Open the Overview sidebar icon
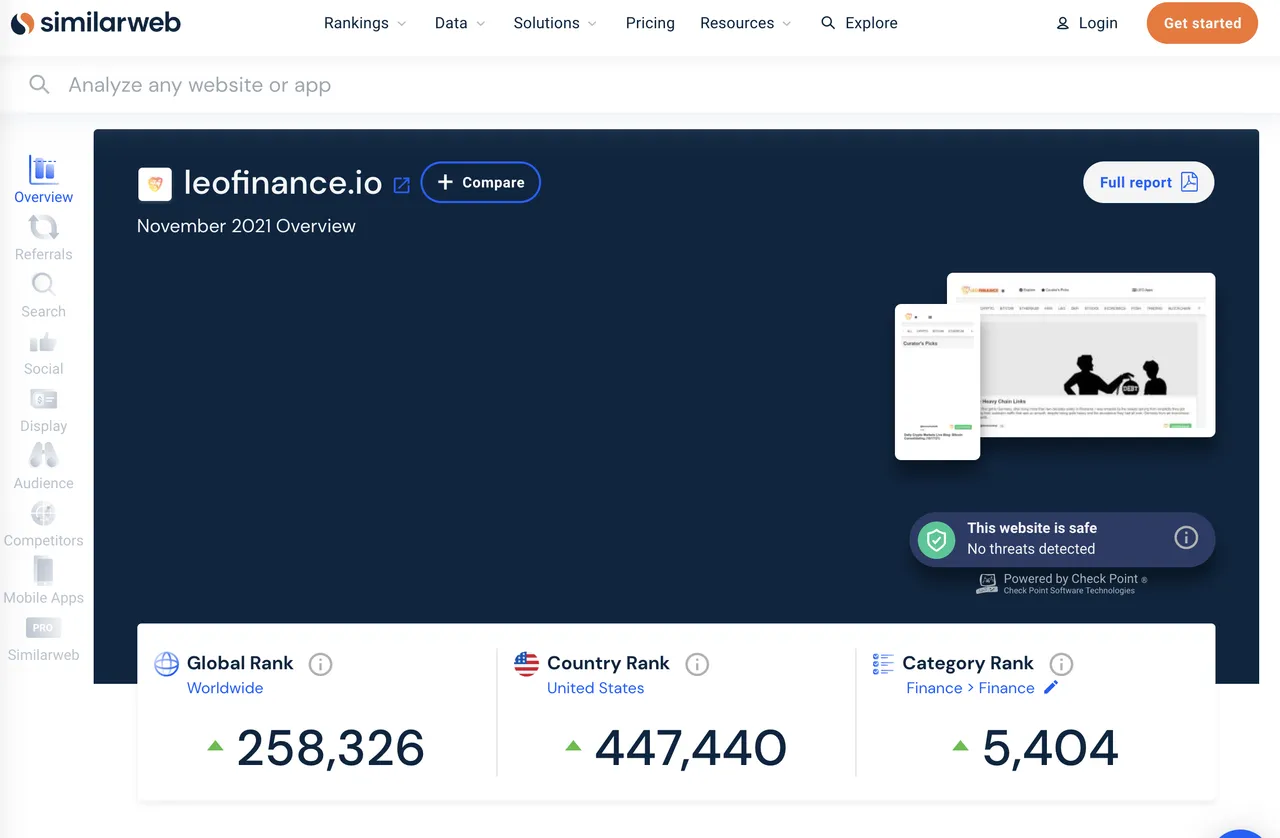Image resolution: width=1280 pixels, height=838 pixels. click(x=44, y=170)
